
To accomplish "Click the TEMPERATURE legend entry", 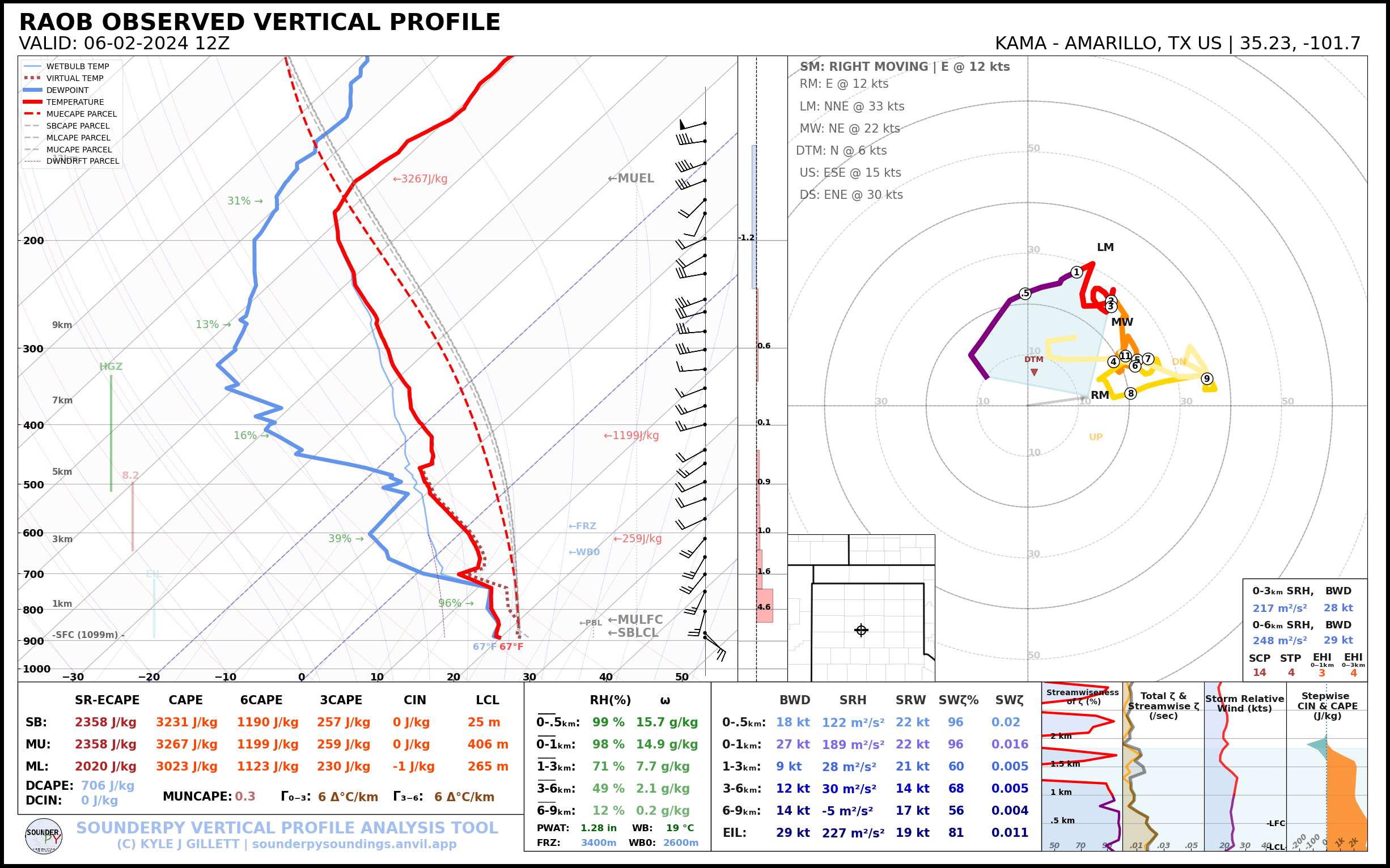I will pyautogui.click(x=75, y=102).
